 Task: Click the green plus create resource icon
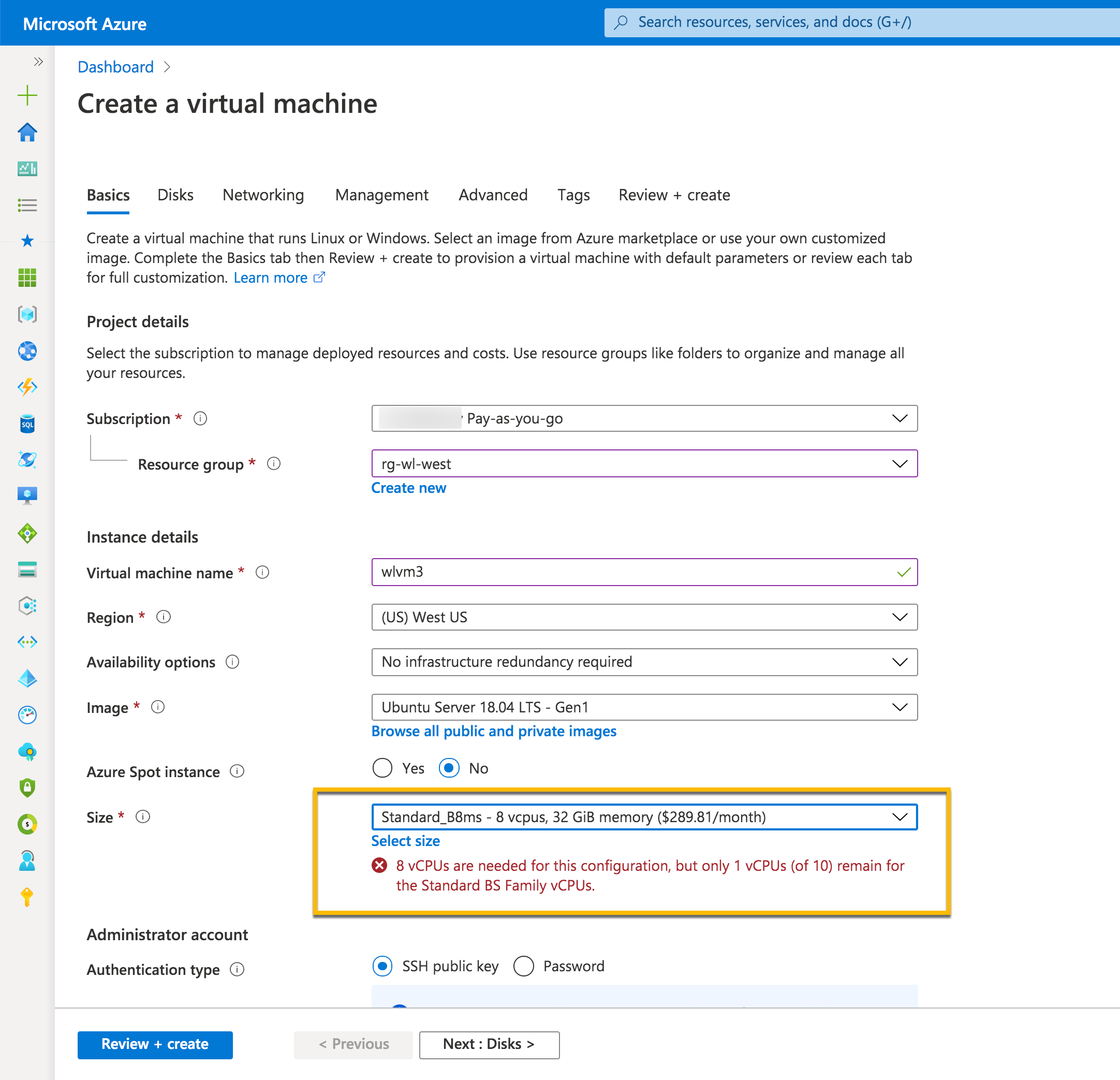(x=27, y=95)
